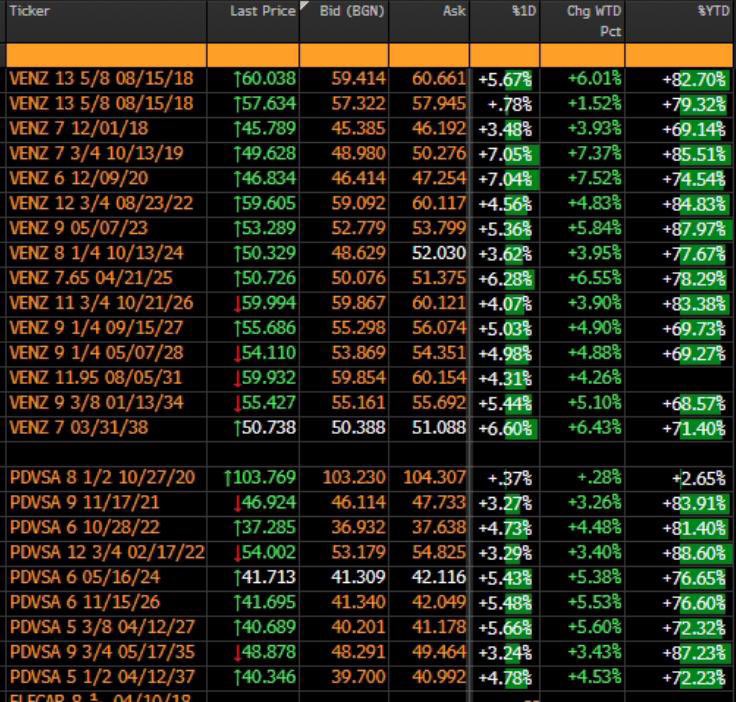Select last price 60.038 cell

(x=265, y=78)
